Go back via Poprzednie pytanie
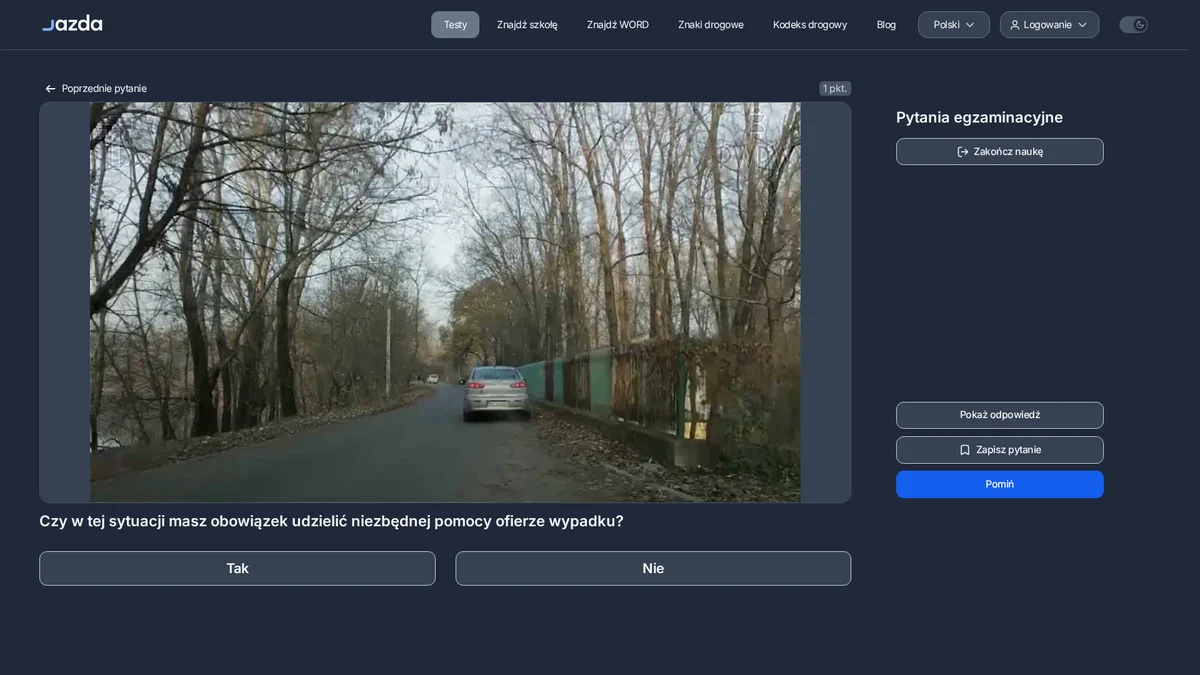The height and width of the screenshot is (675, 1200). [96, 88]
